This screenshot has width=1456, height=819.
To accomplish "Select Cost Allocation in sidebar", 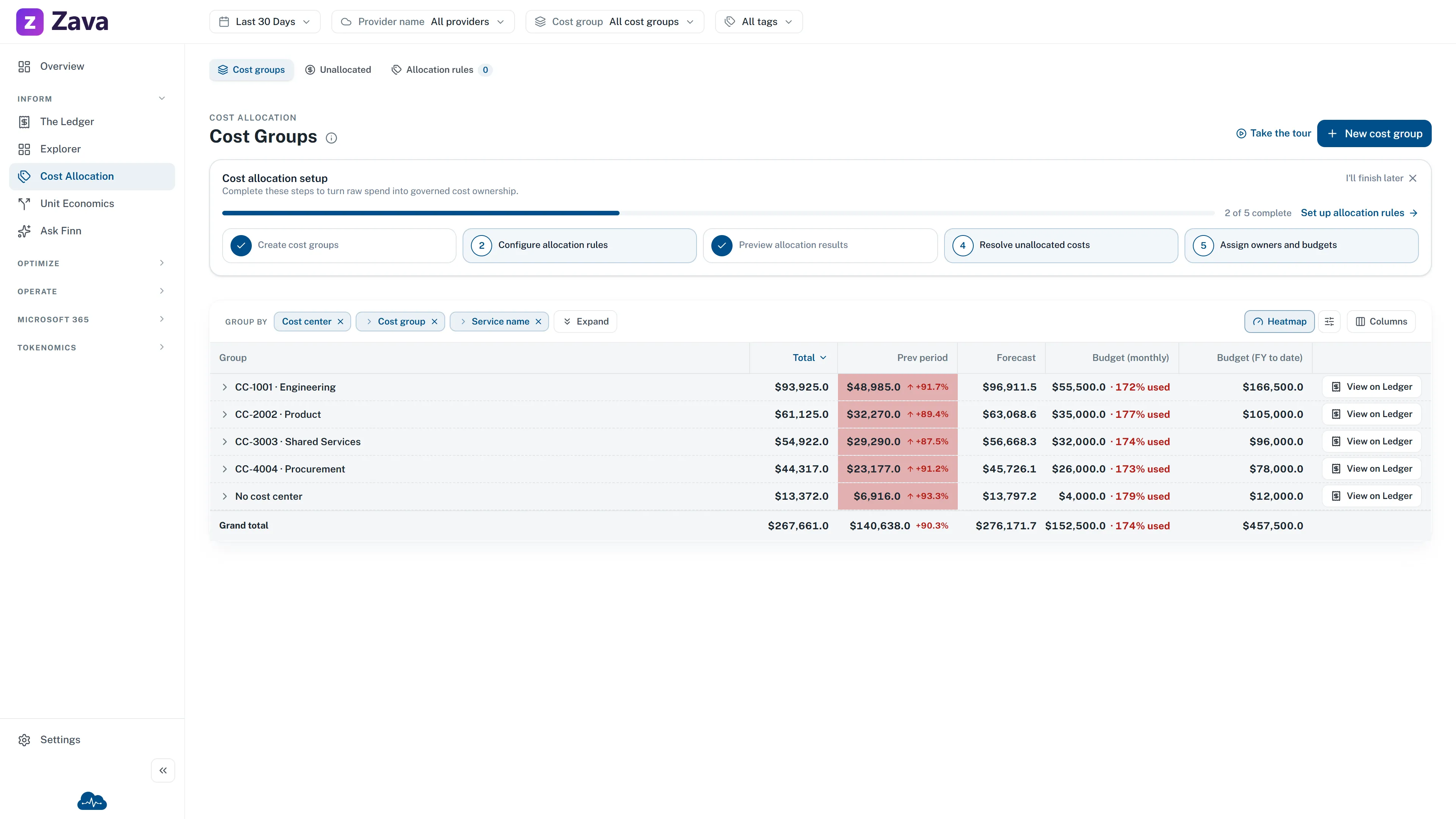I will click(92, 176).
